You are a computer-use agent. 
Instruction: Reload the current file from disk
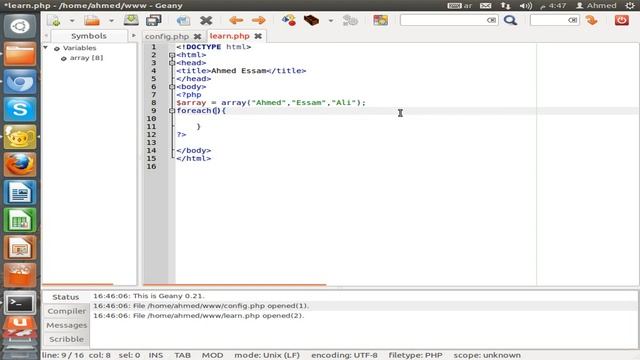[183, 20]
